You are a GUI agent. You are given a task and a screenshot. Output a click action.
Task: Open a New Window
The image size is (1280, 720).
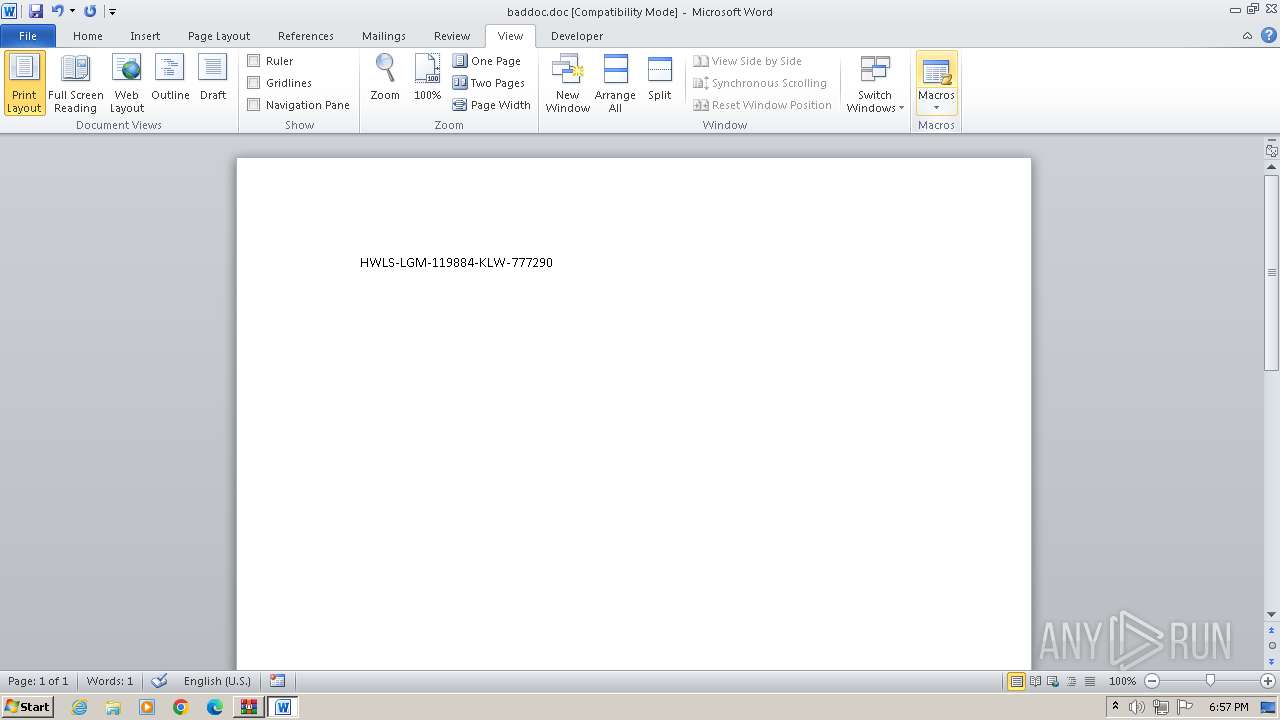coord(567,83)
